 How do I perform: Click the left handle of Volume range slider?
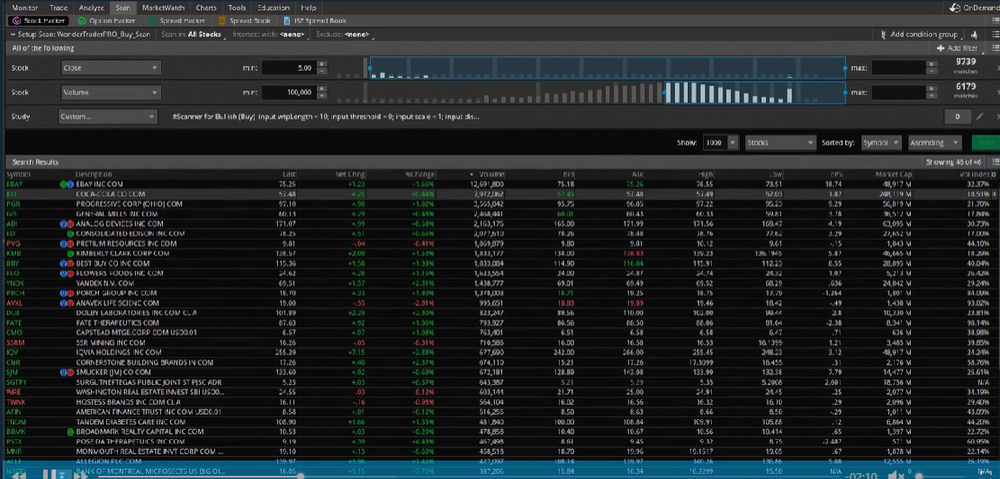click(x=665, y=92)
